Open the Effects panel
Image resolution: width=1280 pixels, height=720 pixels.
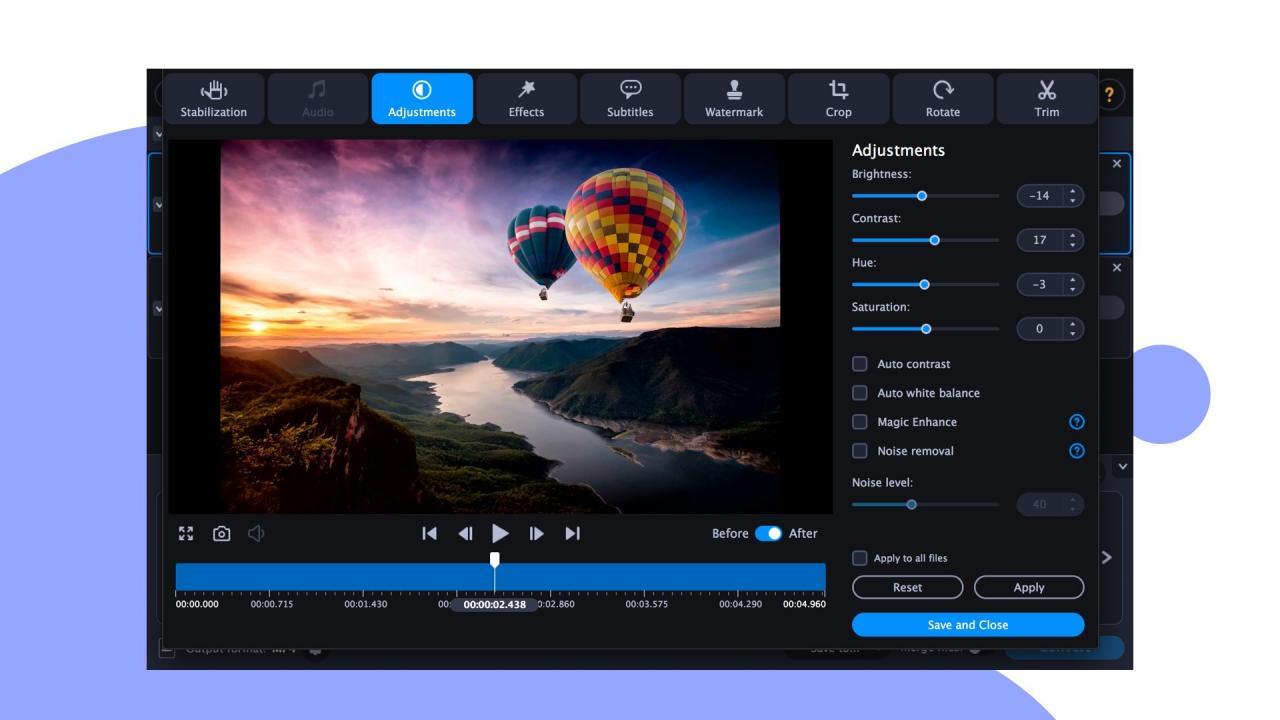[x=526, y=98]
